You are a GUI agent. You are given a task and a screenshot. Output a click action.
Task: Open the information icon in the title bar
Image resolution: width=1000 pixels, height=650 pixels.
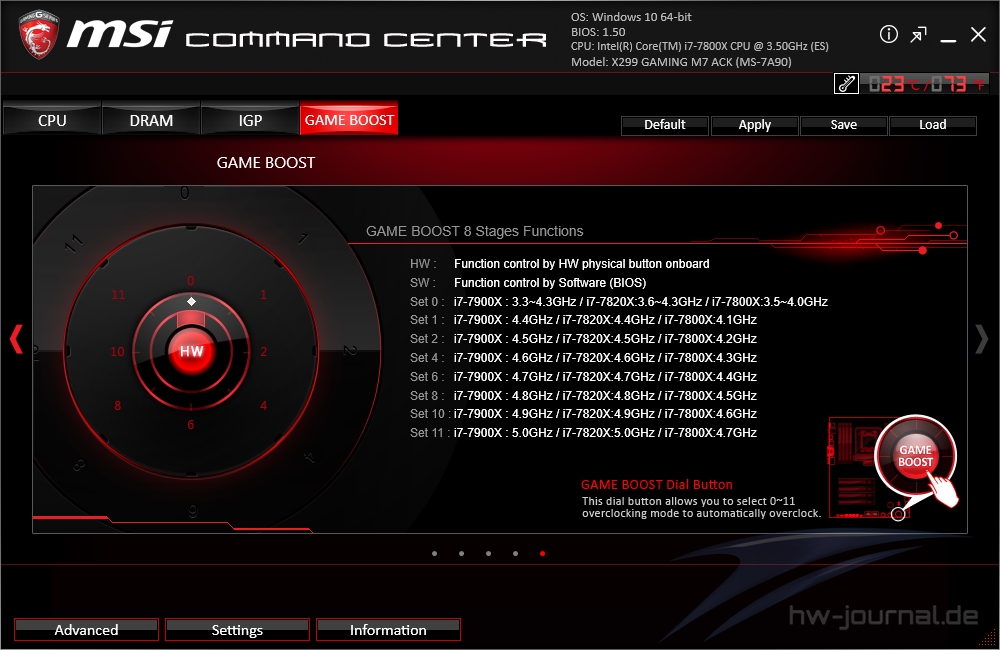coord(888,34)
